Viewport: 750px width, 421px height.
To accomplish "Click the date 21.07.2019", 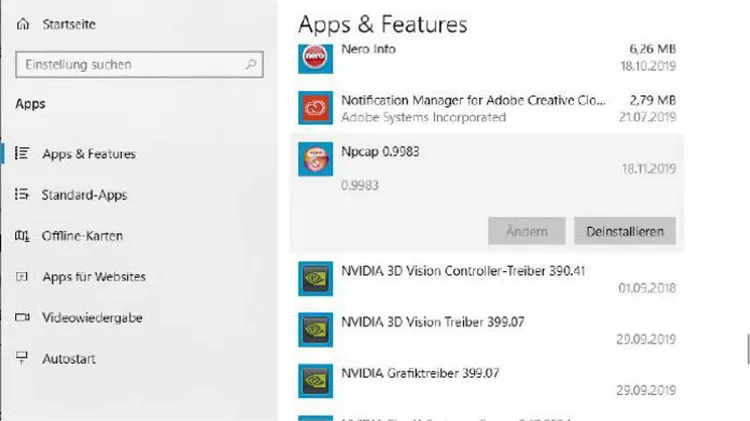I will (x=647, y=117).
